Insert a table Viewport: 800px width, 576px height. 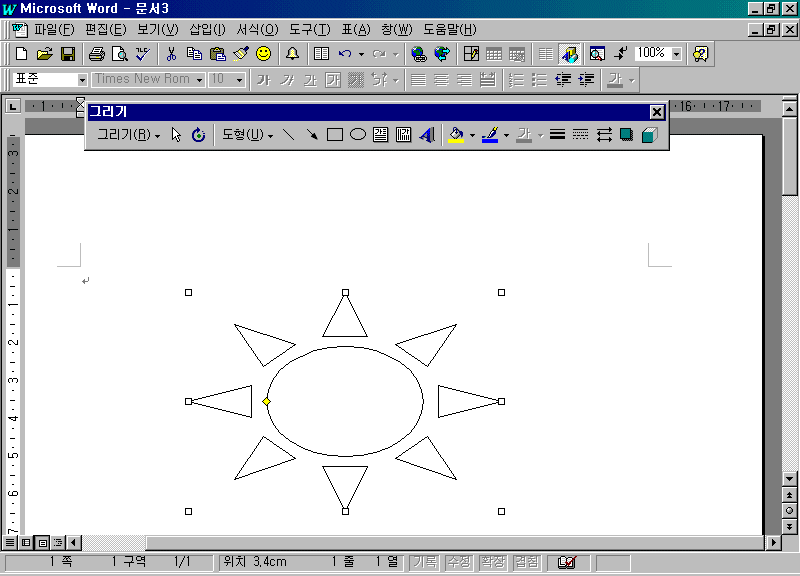494,54
